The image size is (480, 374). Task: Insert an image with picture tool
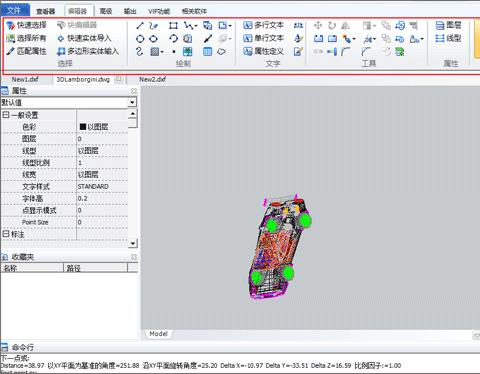[188, 52]
